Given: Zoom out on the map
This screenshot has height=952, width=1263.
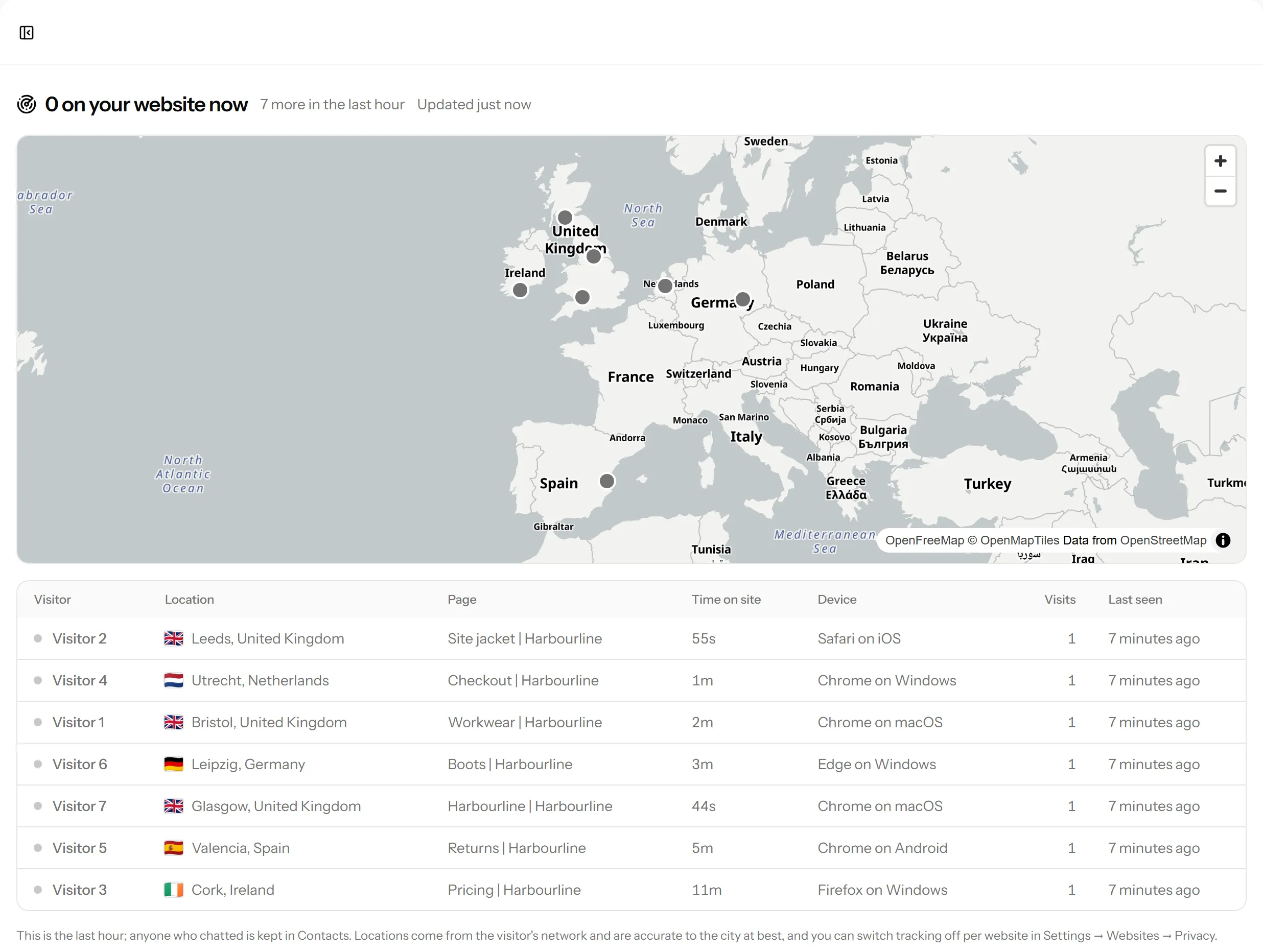Looking at the screenshot, I should [x=1220, y=191].
